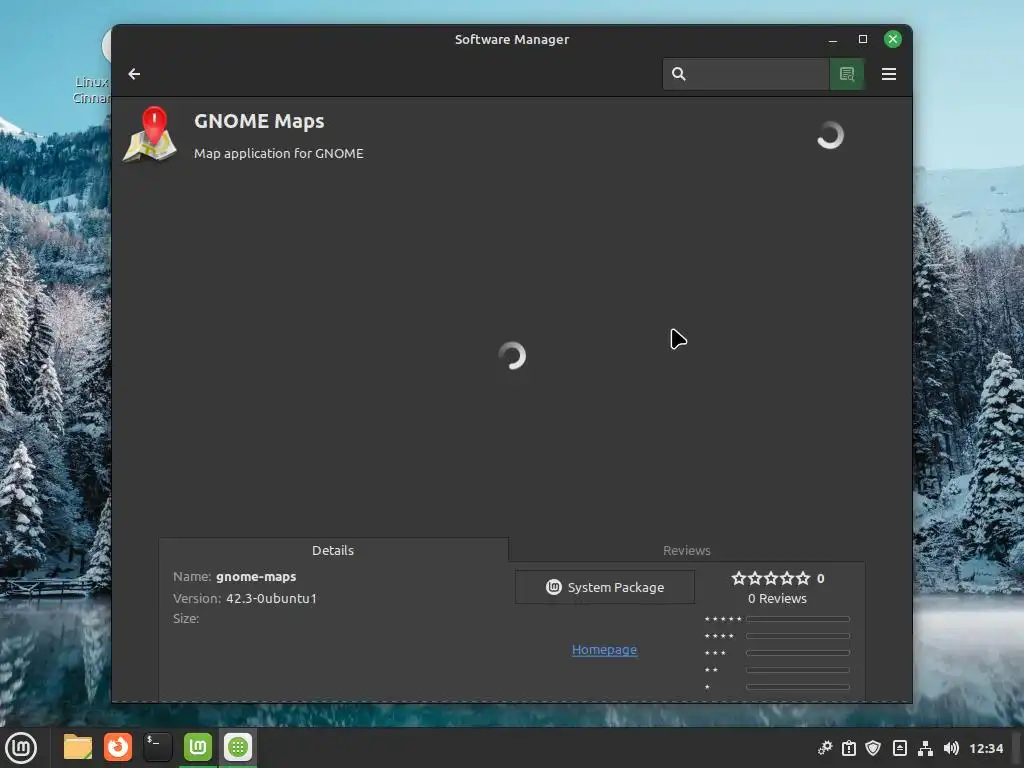This screenshot has width=1024, height=768.
Task: Click version 42.3-0ubuntu1 text
Action: tap(271, 598)
